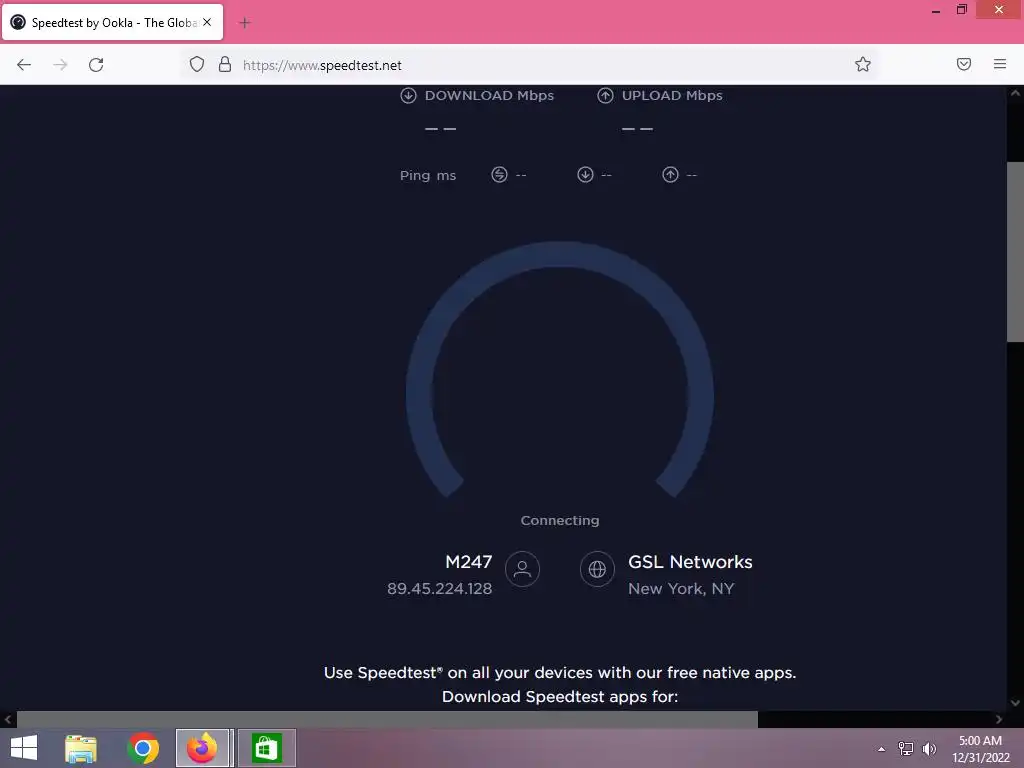The width and height of the screenshot is (1024, 768).
Task: Bookmark this page with the star icon
Action: pyautogui.click(x=863, y=64)
